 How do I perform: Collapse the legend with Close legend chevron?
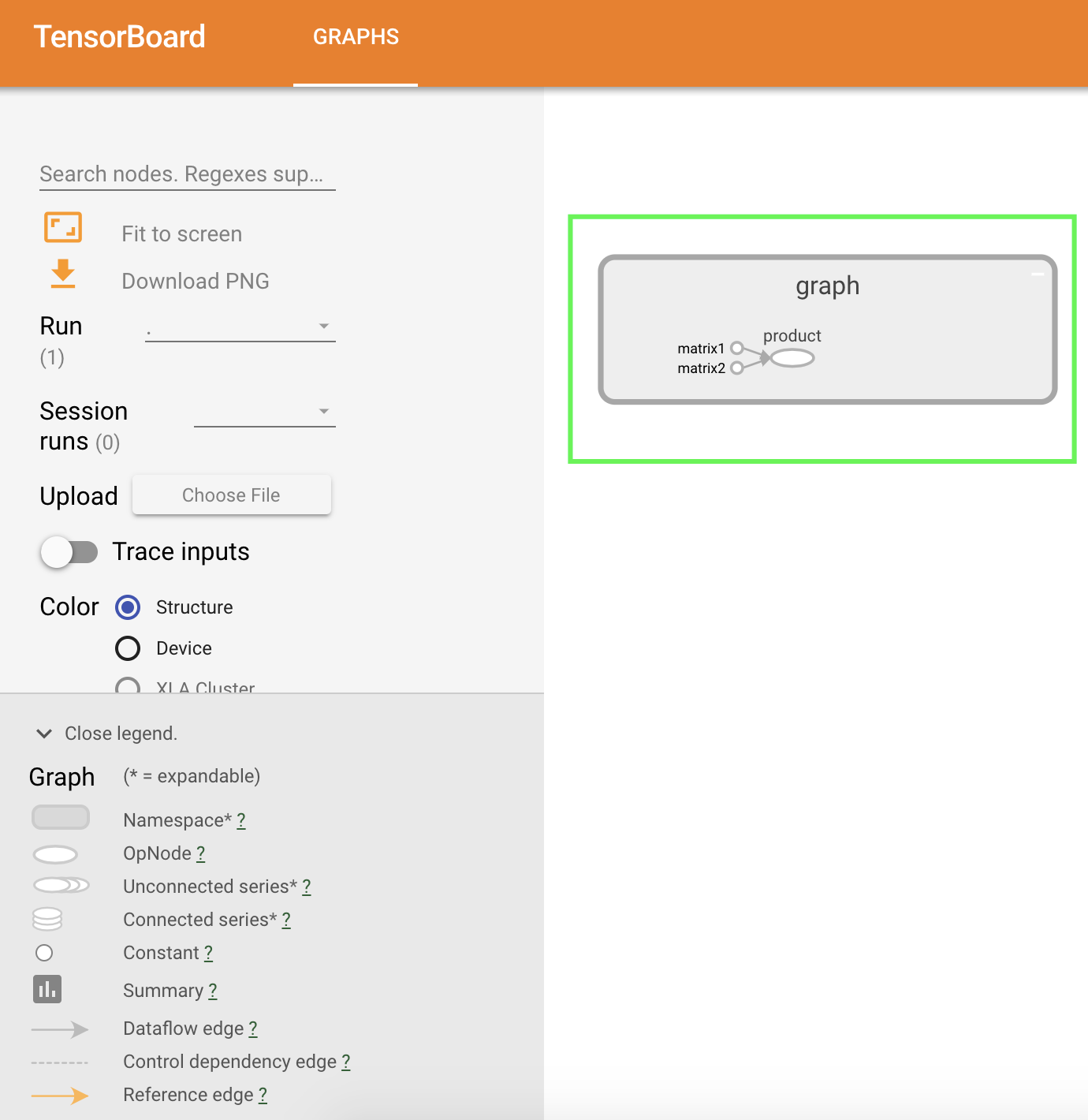(44, 734)
